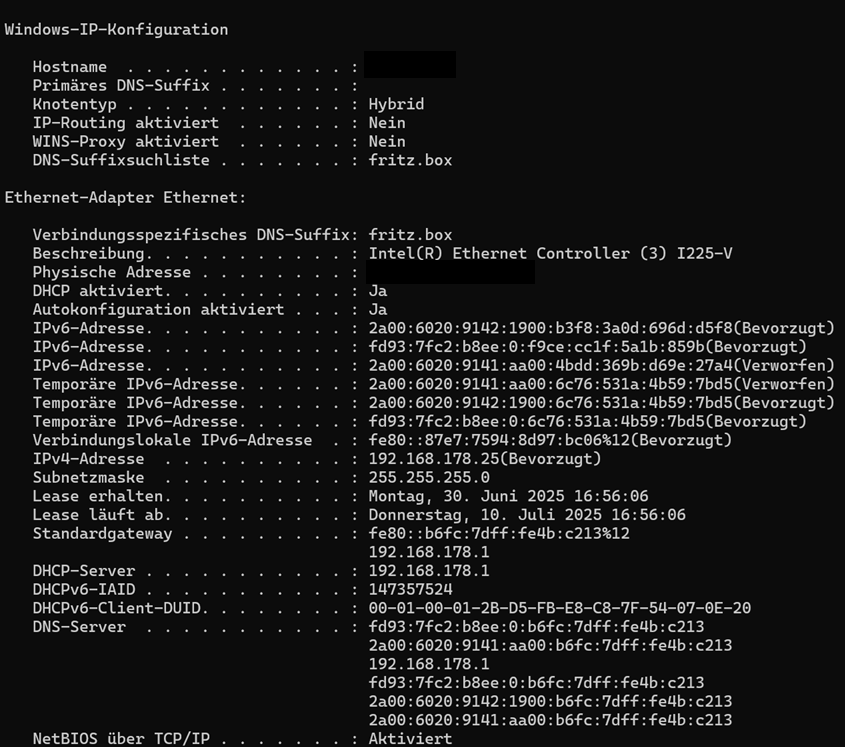Click the subnet mask 255.255.255.0
This screenshot has width=845, height=747.
tap(429, 478)
